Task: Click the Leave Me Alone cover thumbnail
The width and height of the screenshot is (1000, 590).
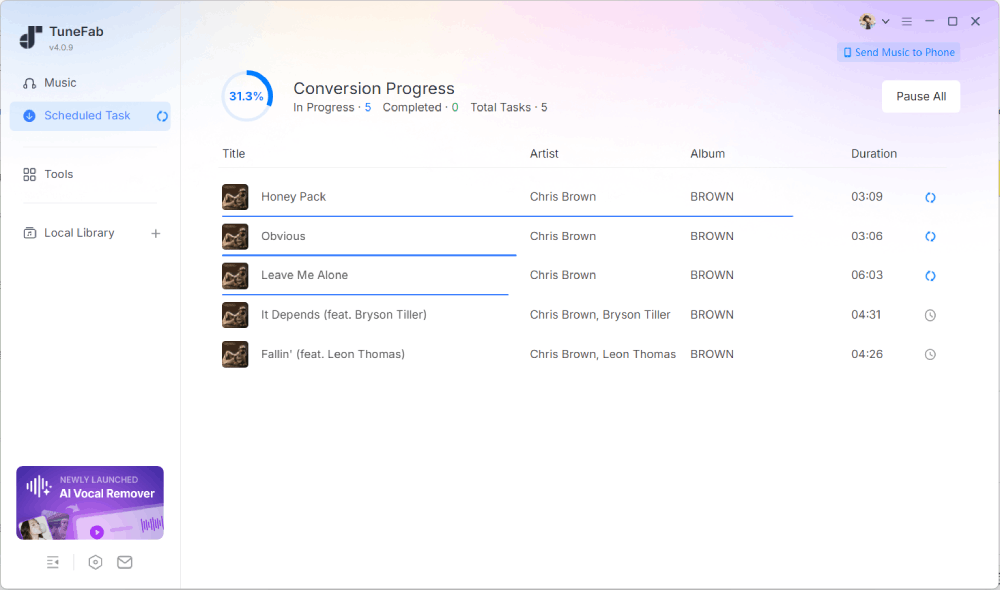Action: pos(235,276)
